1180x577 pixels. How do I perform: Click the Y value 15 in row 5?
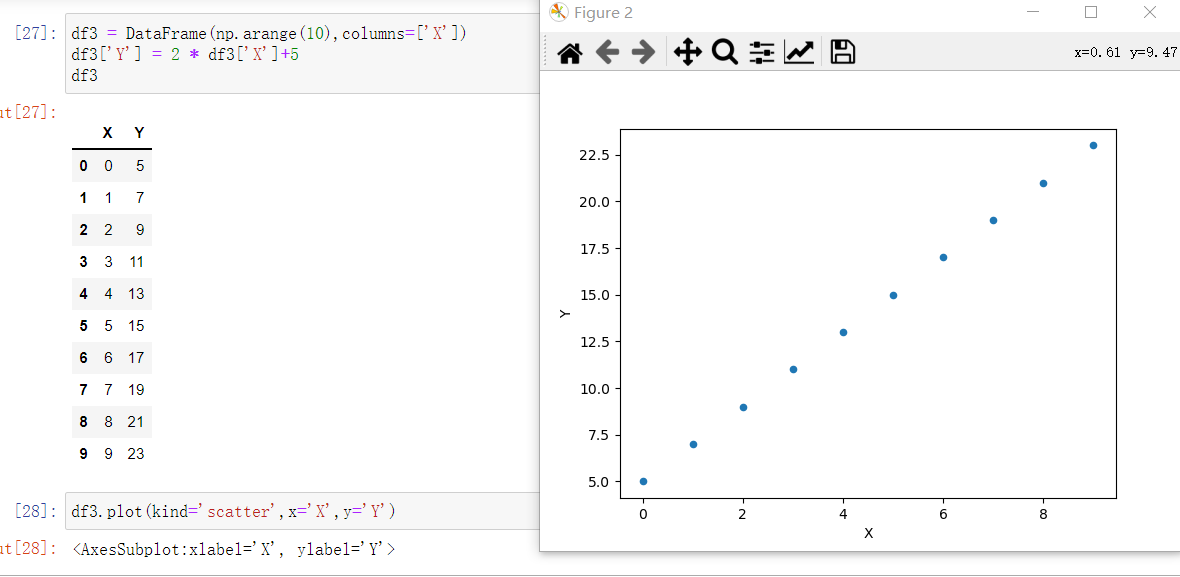click(x=136, y=326)
